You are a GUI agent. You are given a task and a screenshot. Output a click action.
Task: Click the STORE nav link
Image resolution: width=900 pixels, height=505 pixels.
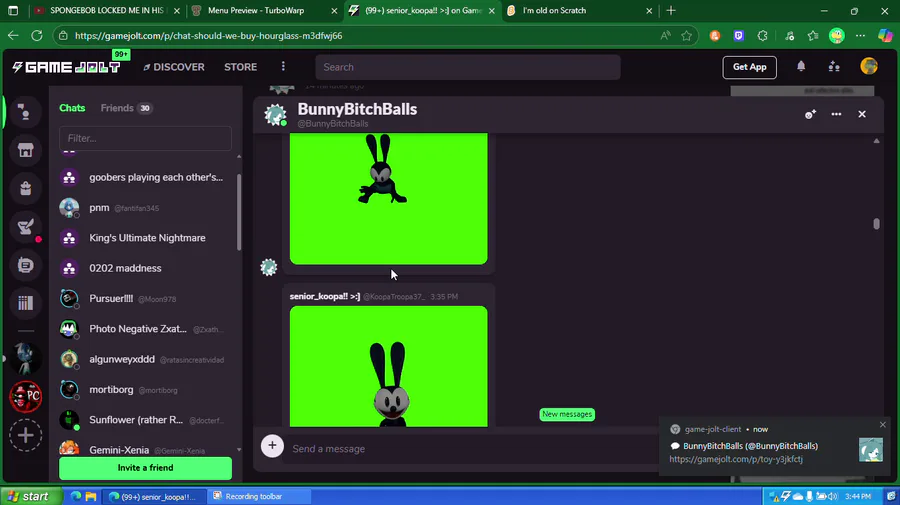pos(240,67)
